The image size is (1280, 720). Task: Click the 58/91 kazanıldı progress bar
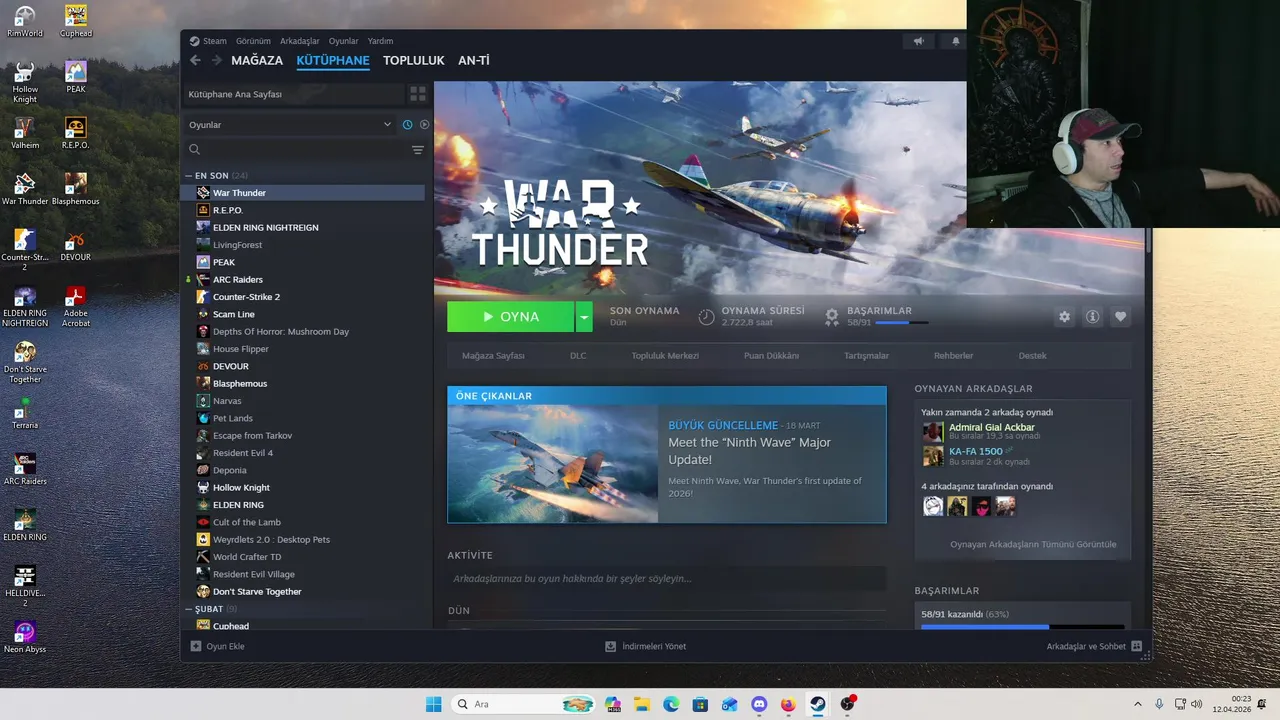point(1021,627)
